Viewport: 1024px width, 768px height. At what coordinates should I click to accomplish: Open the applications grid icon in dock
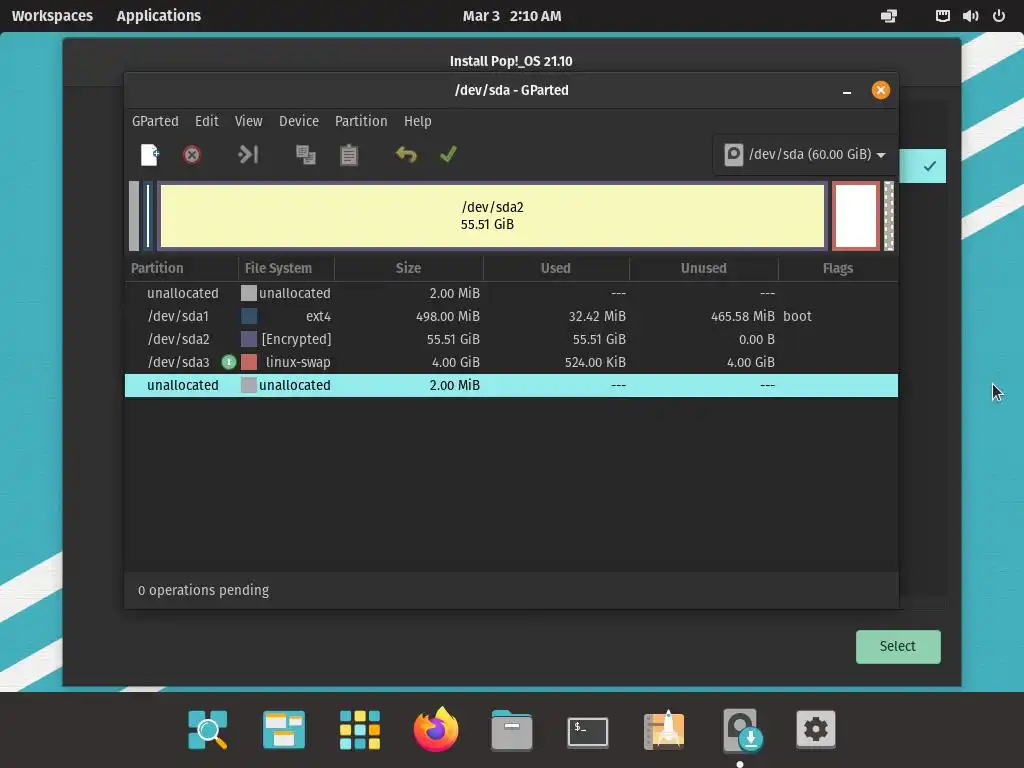pyautogui.click(x=360, y=729)
